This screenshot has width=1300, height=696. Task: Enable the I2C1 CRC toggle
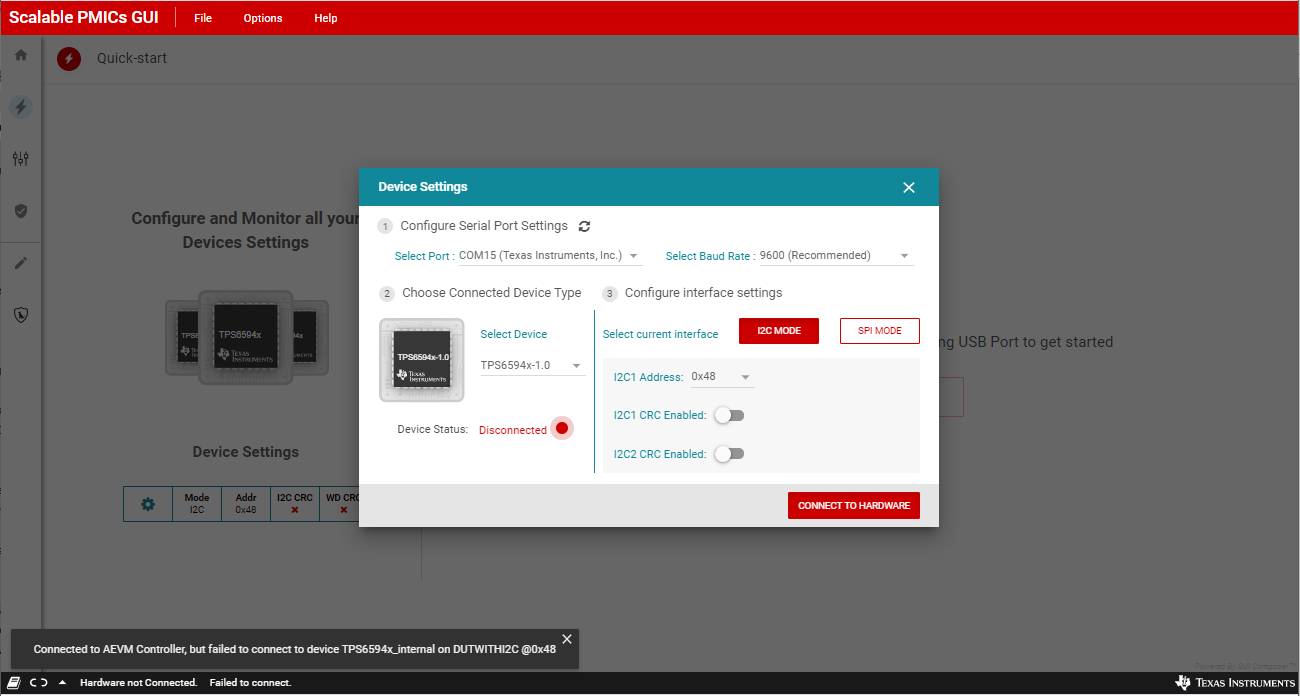pyautogui.click(x=729, y=415)
